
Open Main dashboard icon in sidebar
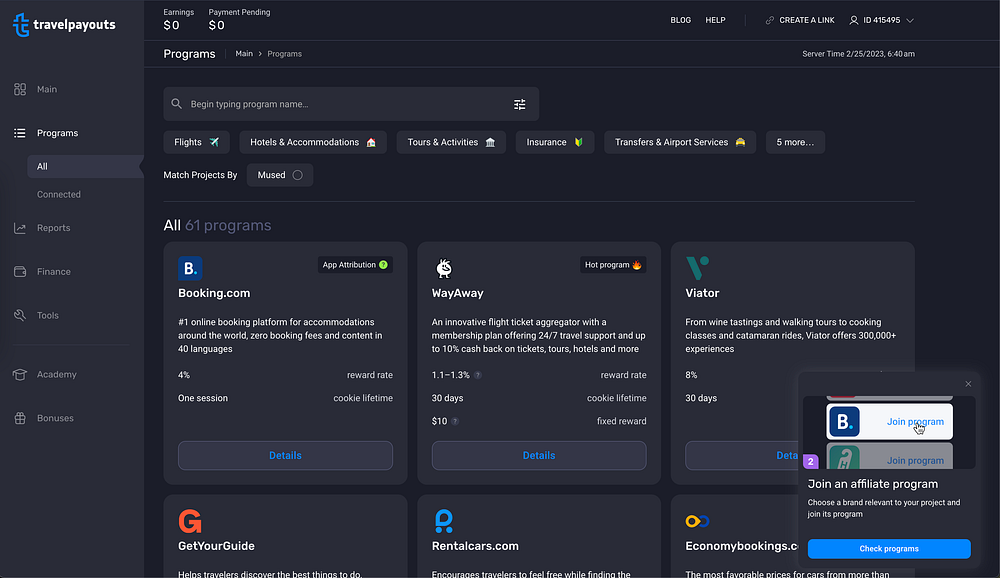tap(20, 89)
